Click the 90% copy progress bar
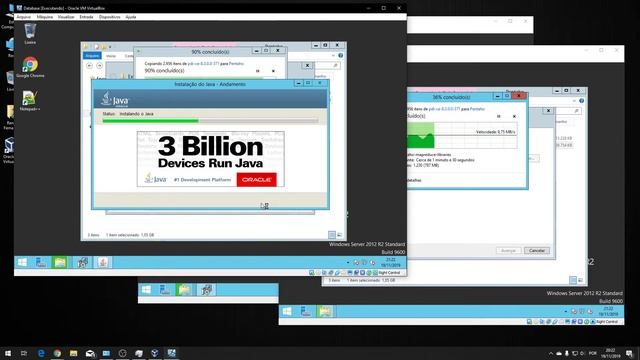 [x=210, y=78]
